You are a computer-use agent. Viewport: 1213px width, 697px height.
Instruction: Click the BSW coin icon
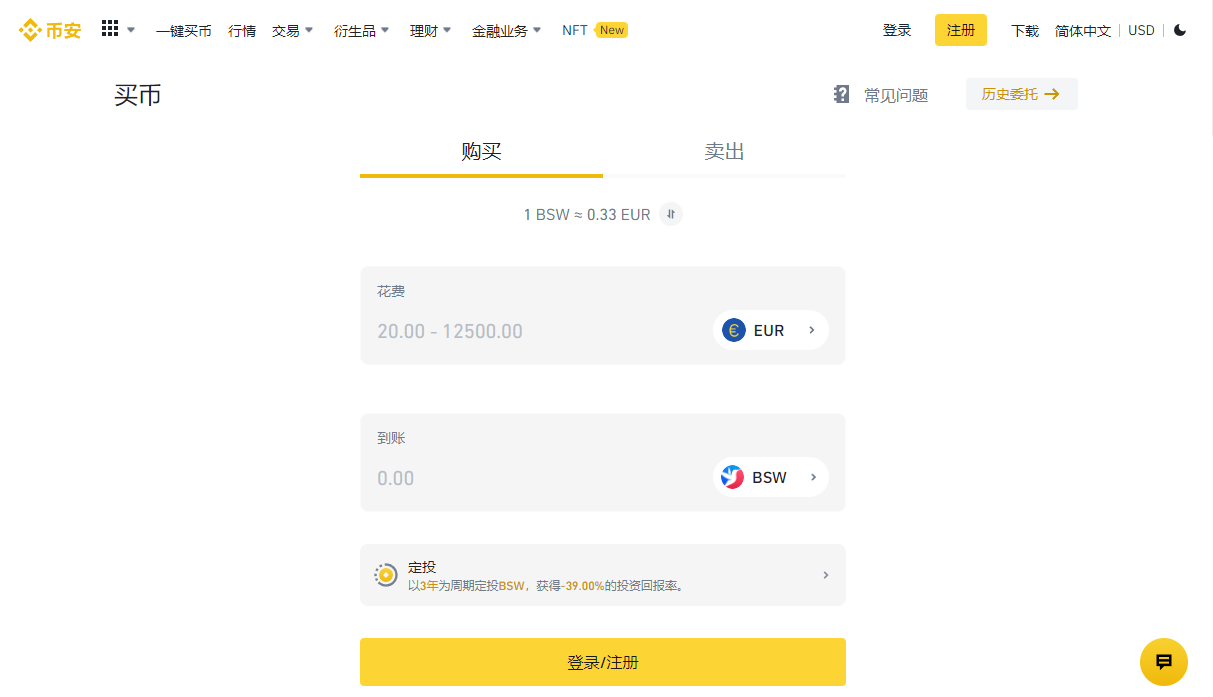pyautogui.click(x=733, y=477)
